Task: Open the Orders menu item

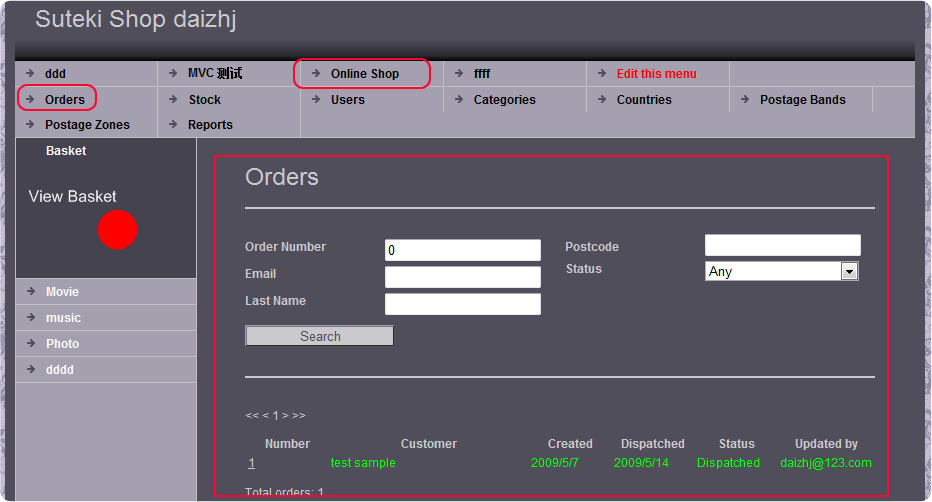Action: click(x=64, y=99)
